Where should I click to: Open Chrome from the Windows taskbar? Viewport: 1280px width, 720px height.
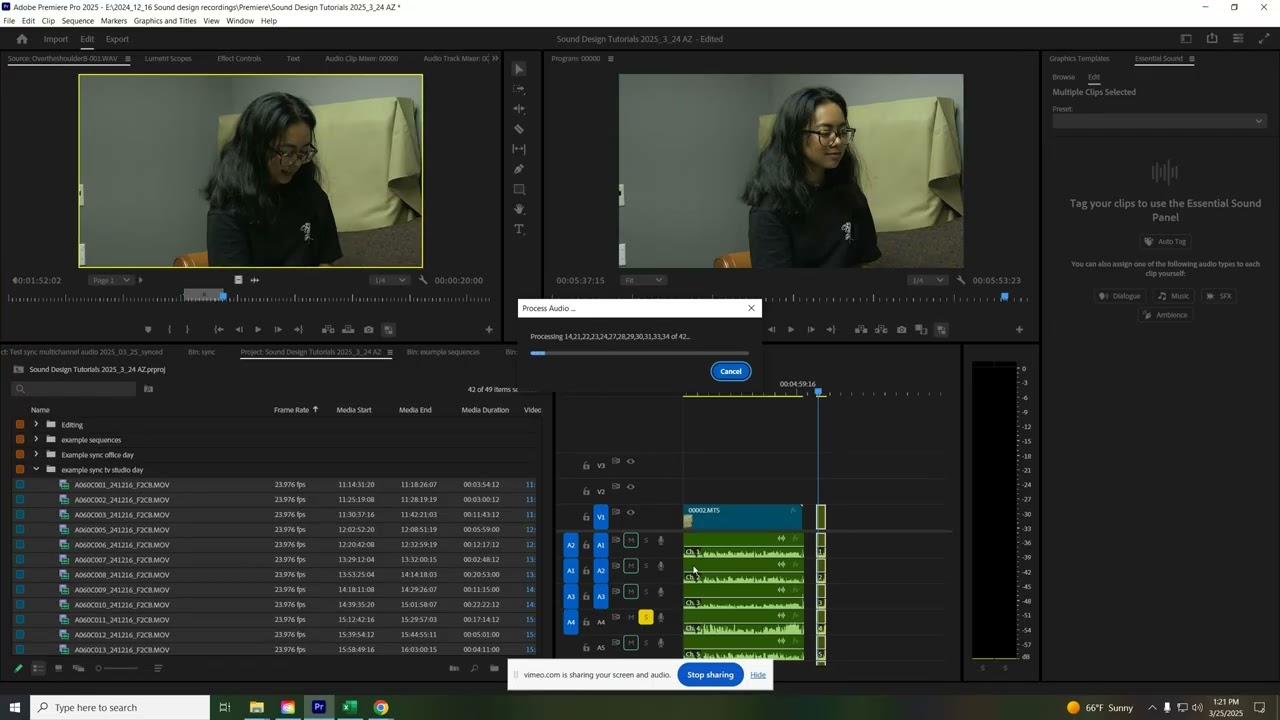click(x=381, y=707)
